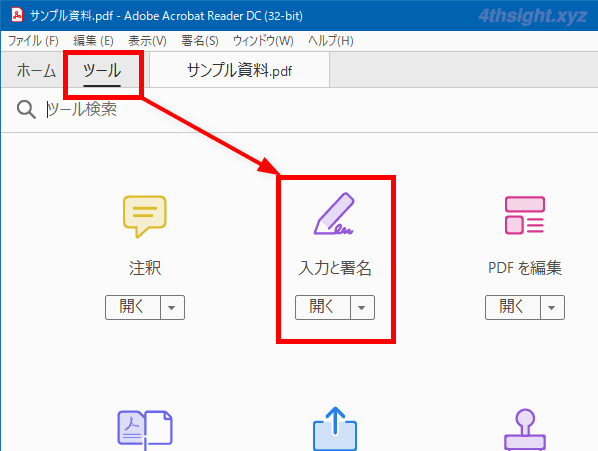598x451 pixels.
Task: Open the 署名(S) menu
Action: 200,40
